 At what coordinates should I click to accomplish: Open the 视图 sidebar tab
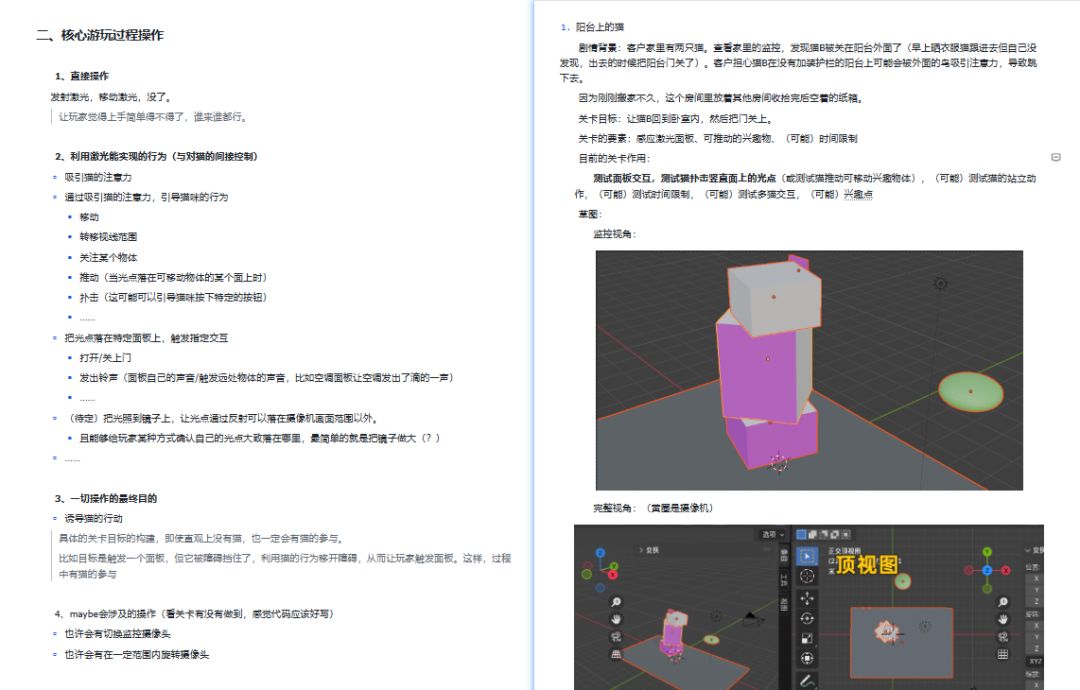785,605
